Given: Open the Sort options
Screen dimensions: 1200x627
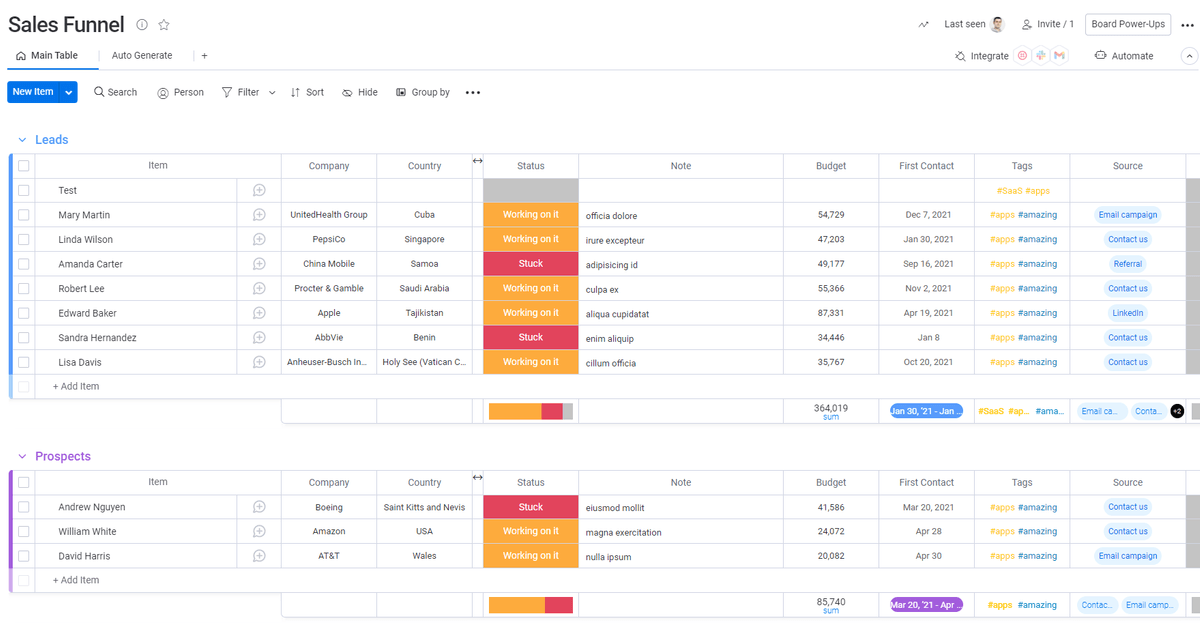Looking at the screenshot, I should (x=307, y=92).
